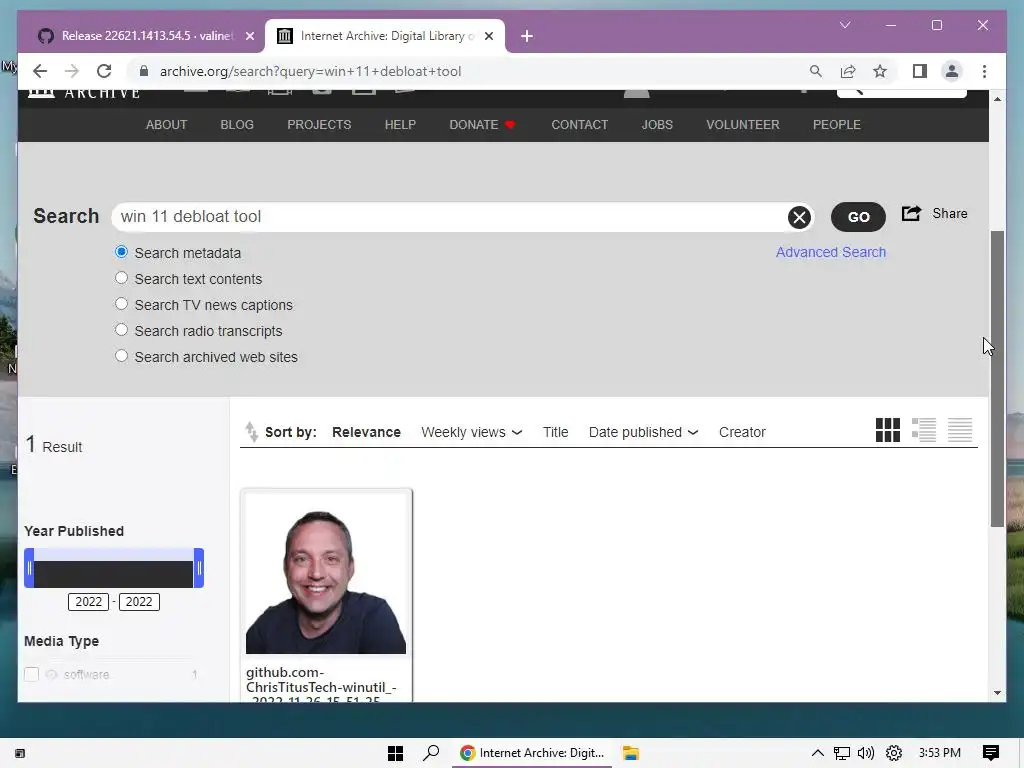Bookmark this page with the star
The image size is (1024, 768).
pos(880,71)
